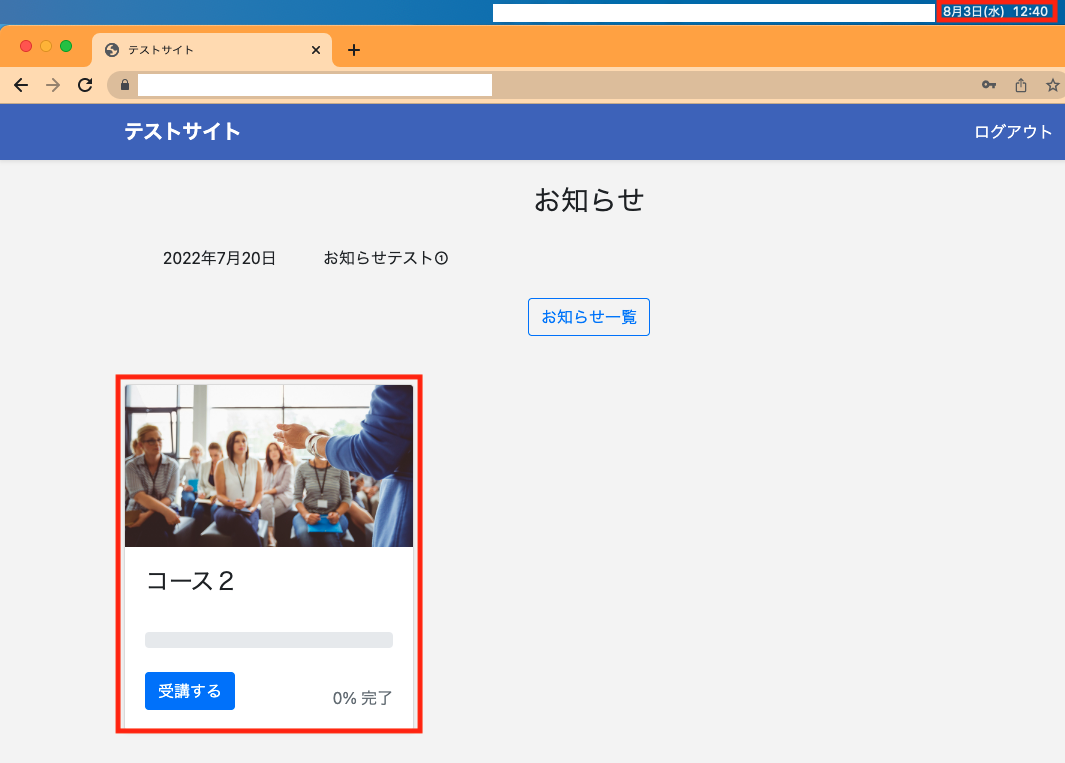Click the date and time in menu bar

(995, 11)
